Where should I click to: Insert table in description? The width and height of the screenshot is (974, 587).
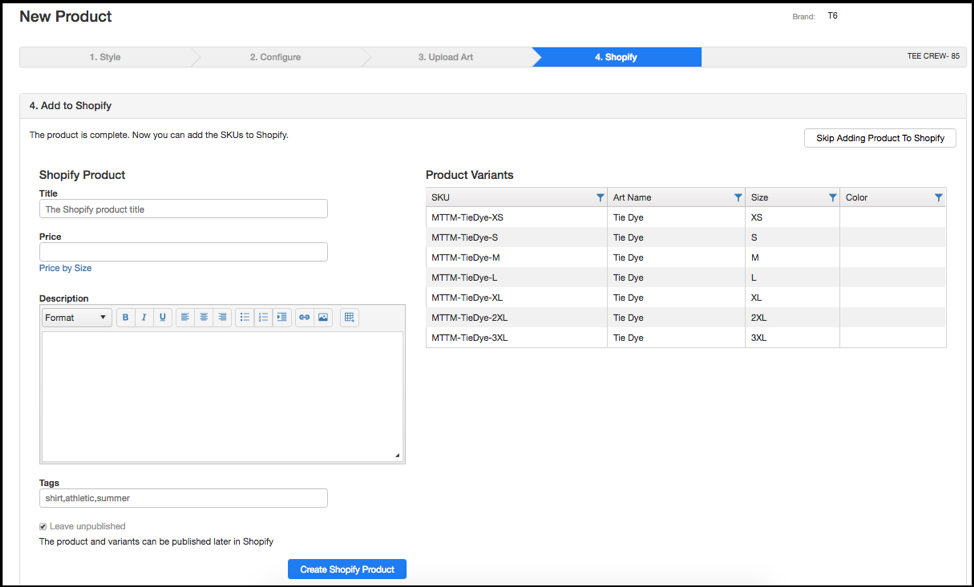tap(350, 317)
